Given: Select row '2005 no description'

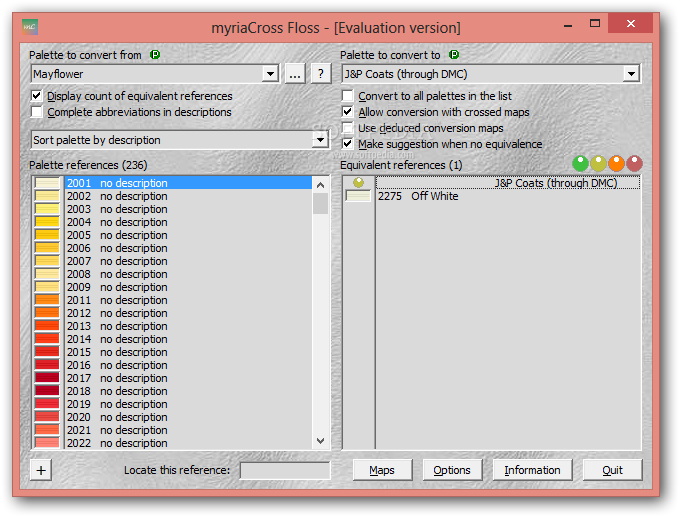Looking at the screenshot, I should [x=188, y=235].
